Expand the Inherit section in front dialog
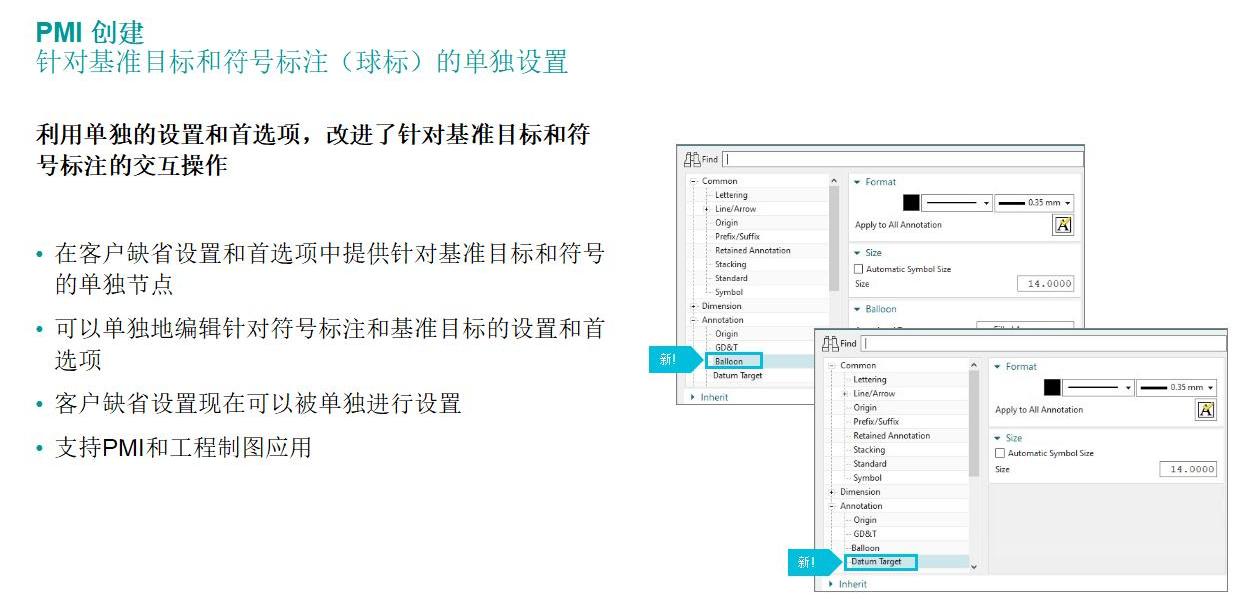The height and width of the screenshot is (613, 1237). coord(831,584)
